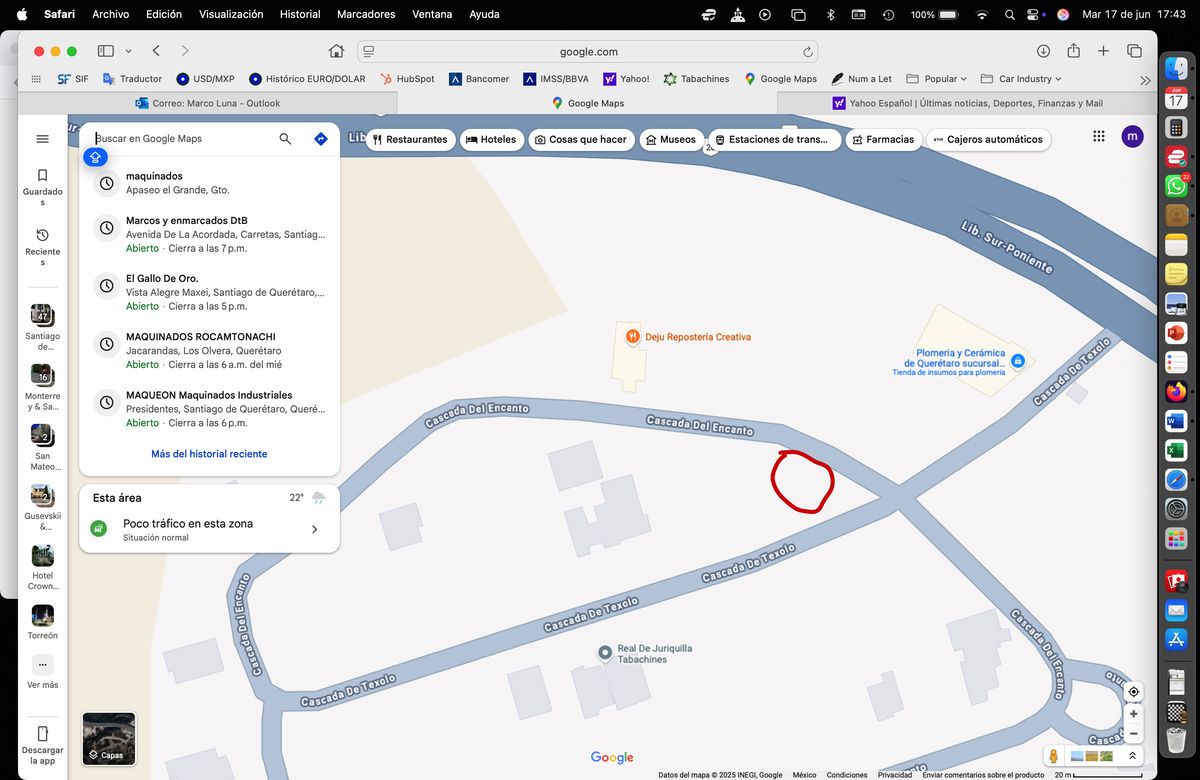
Task: Show Safari tab overview
Action: click(x=1134, y=51)
